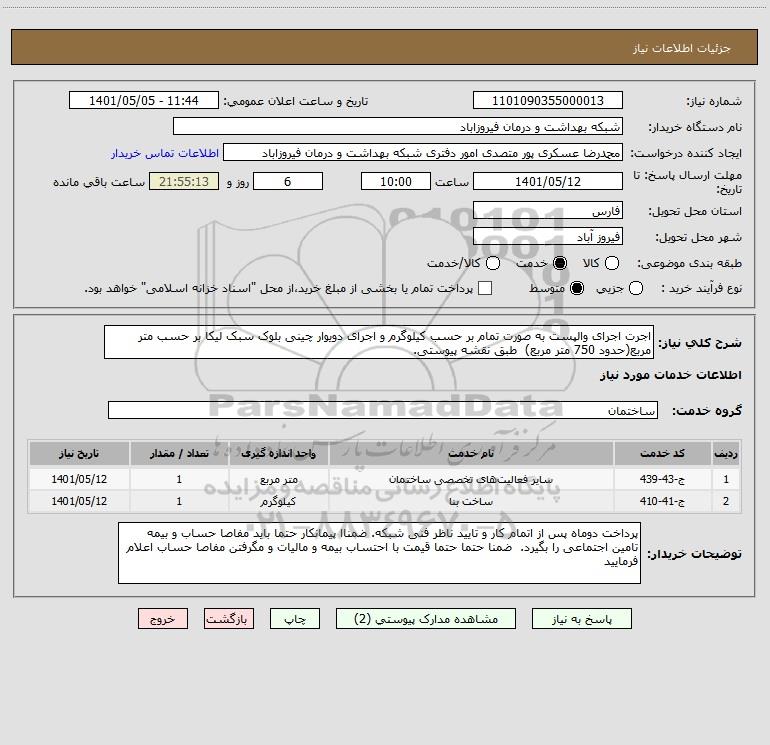The height and width of the screenshot is (745, 770).
Task: Click the چاپ print button
Action: pyautogui.click(x=295, y=619)
